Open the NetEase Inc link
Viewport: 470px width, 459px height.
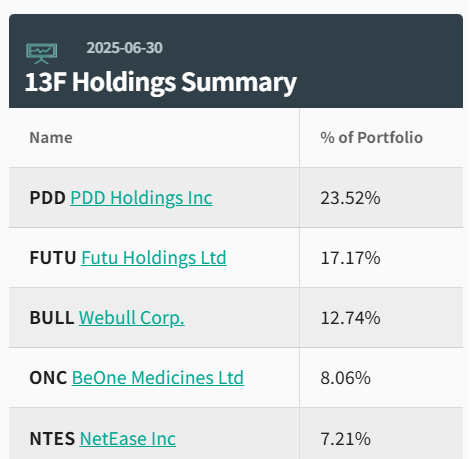pyautogui.click(x=128, y=439)
